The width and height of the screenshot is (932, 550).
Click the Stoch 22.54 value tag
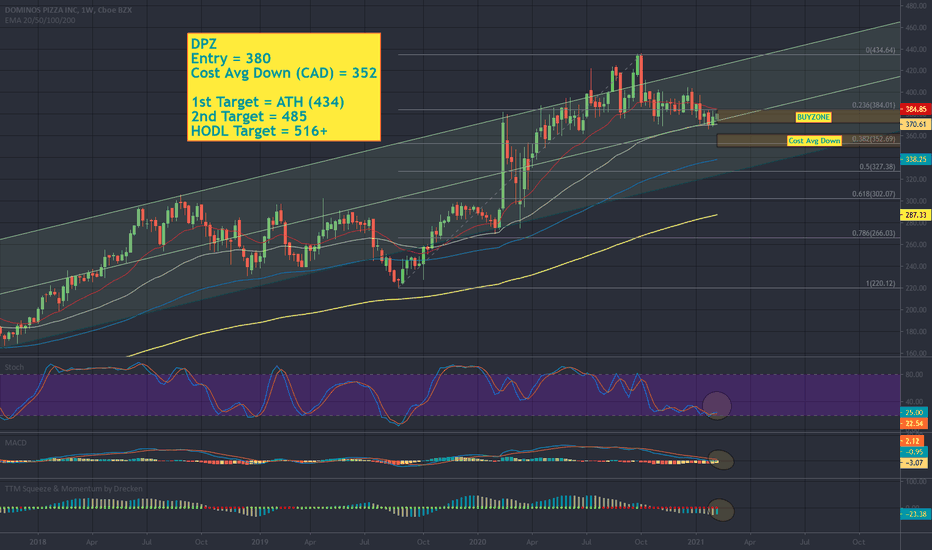tap(914, 423)
